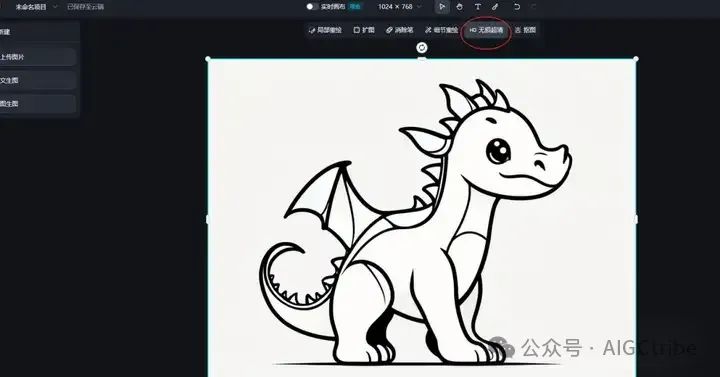Click the top-left corner handle of the image
The image size is (720, 377).
click(208, 59)
